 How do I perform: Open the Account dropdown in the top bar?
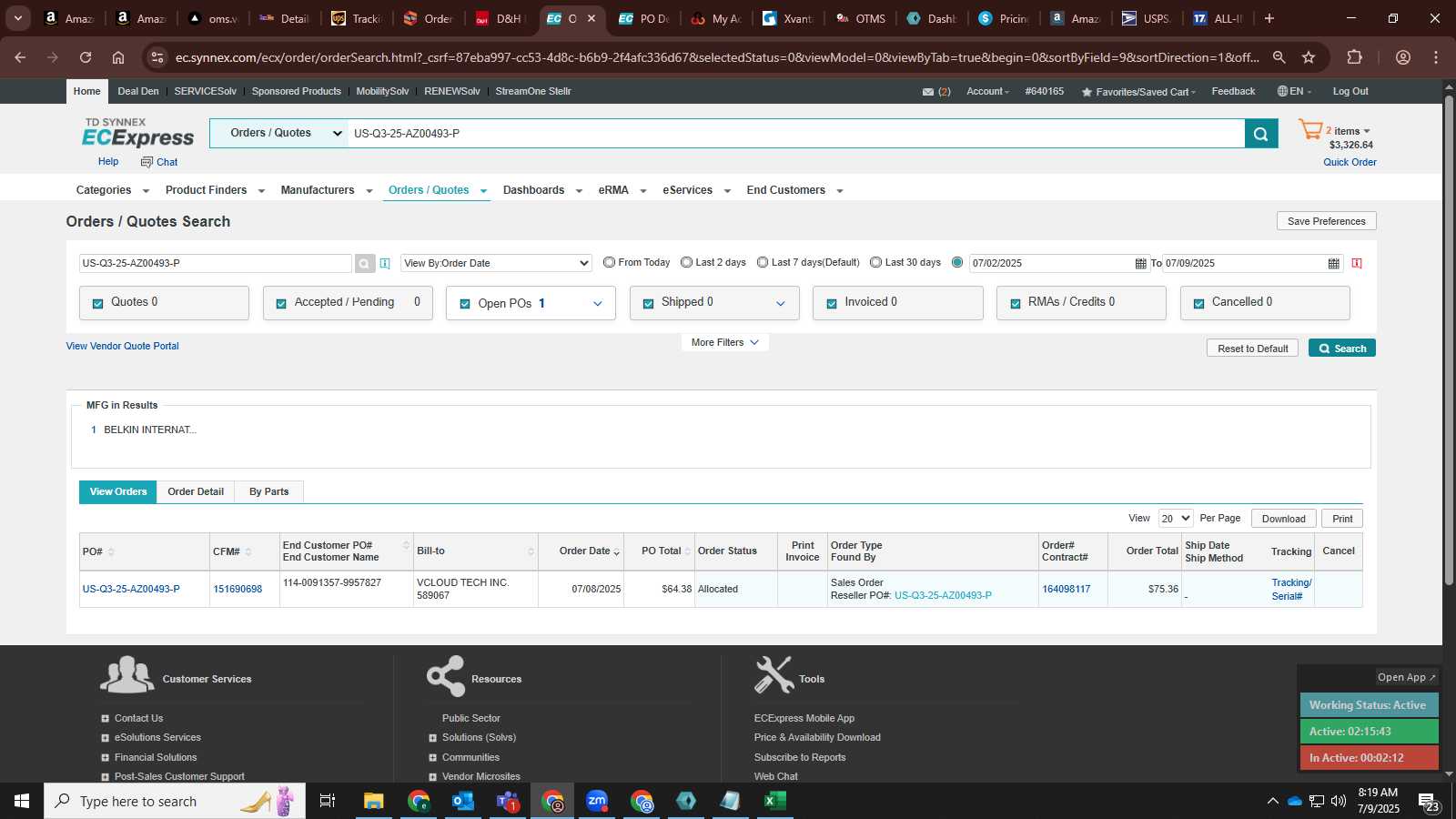click(987, 92)
